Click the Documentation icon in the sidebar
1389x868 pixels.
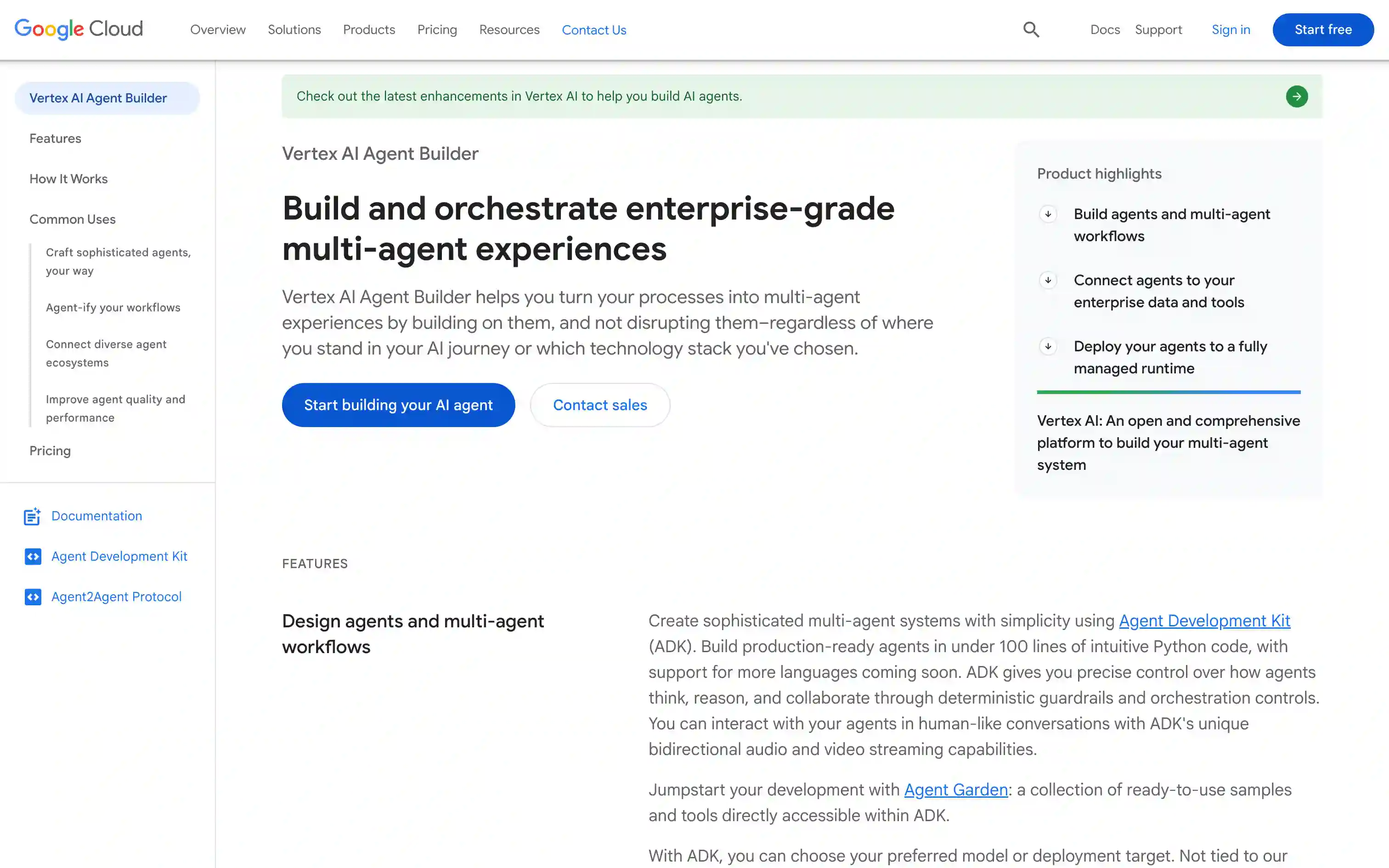pos(32,516)
